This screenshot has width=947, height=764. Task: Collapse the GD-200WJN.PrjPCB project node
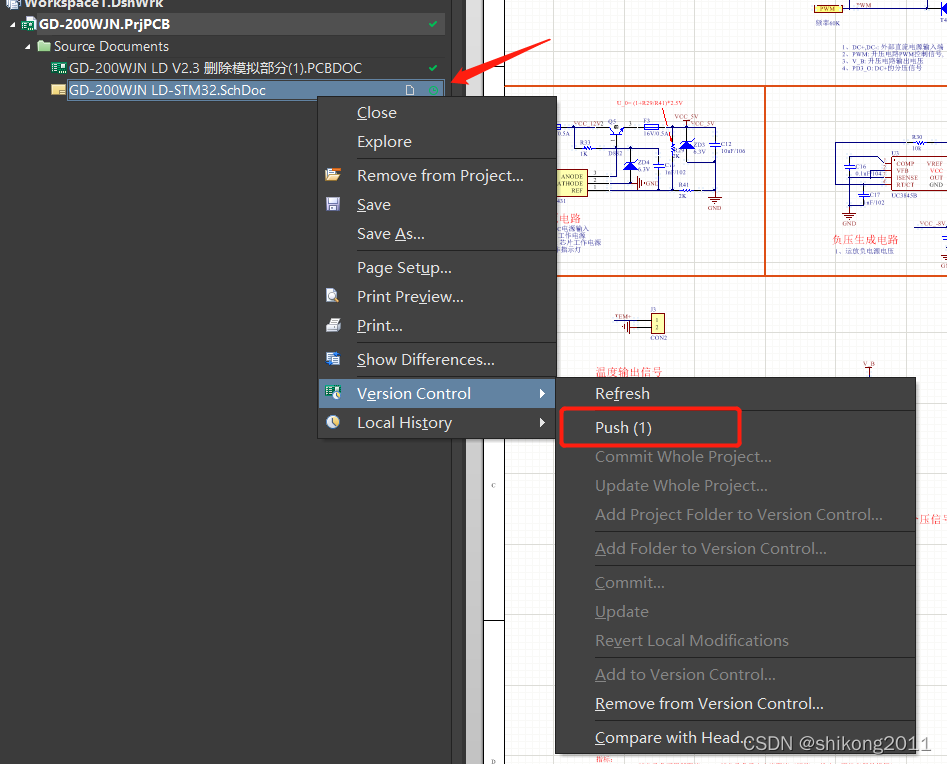click(13, 24)
